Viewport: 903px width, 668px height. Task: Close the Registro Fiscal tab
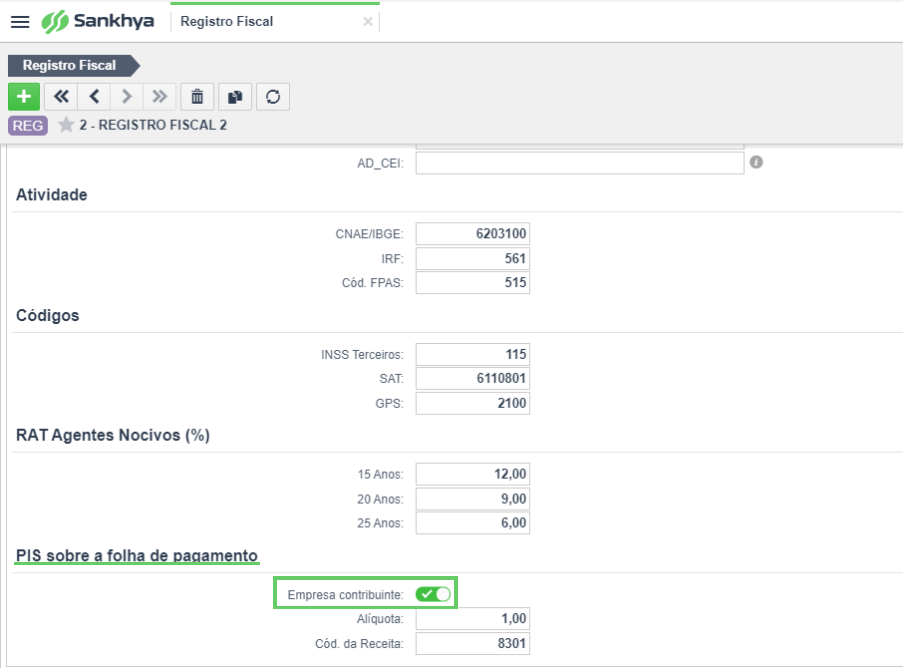(x=367, y=22)
